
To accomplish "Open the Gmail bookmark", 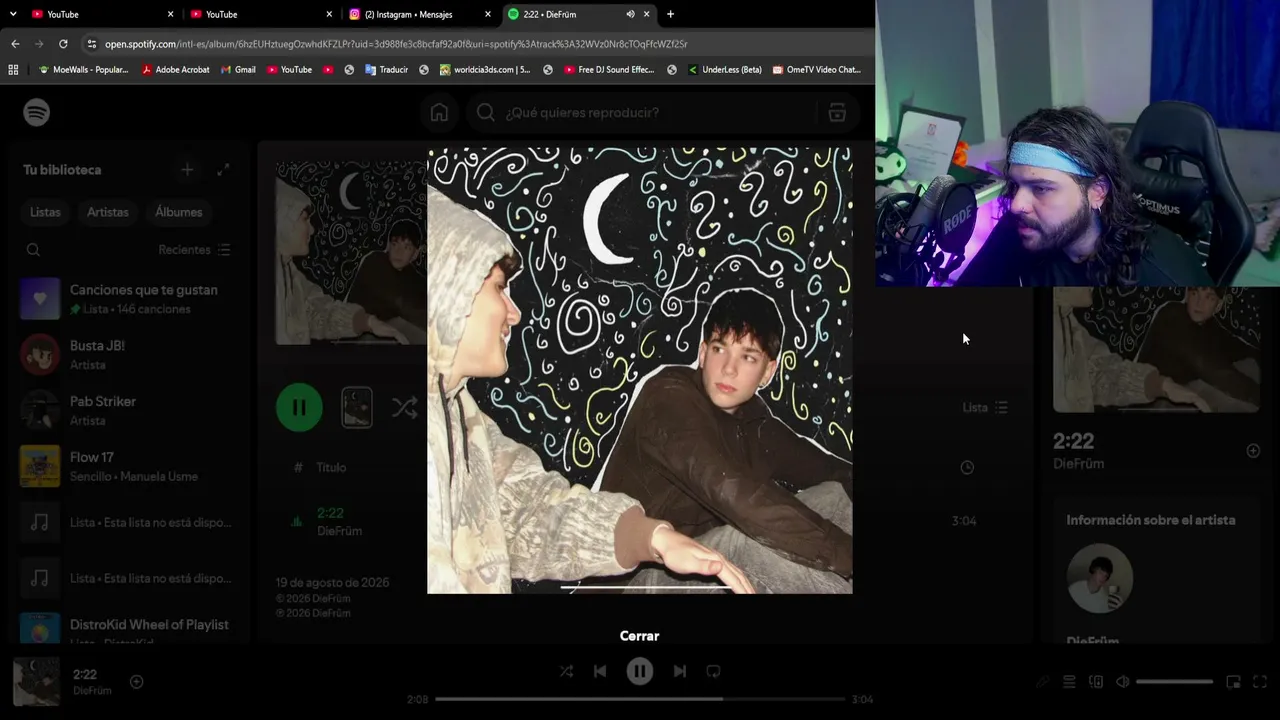I will pos(238,70).
